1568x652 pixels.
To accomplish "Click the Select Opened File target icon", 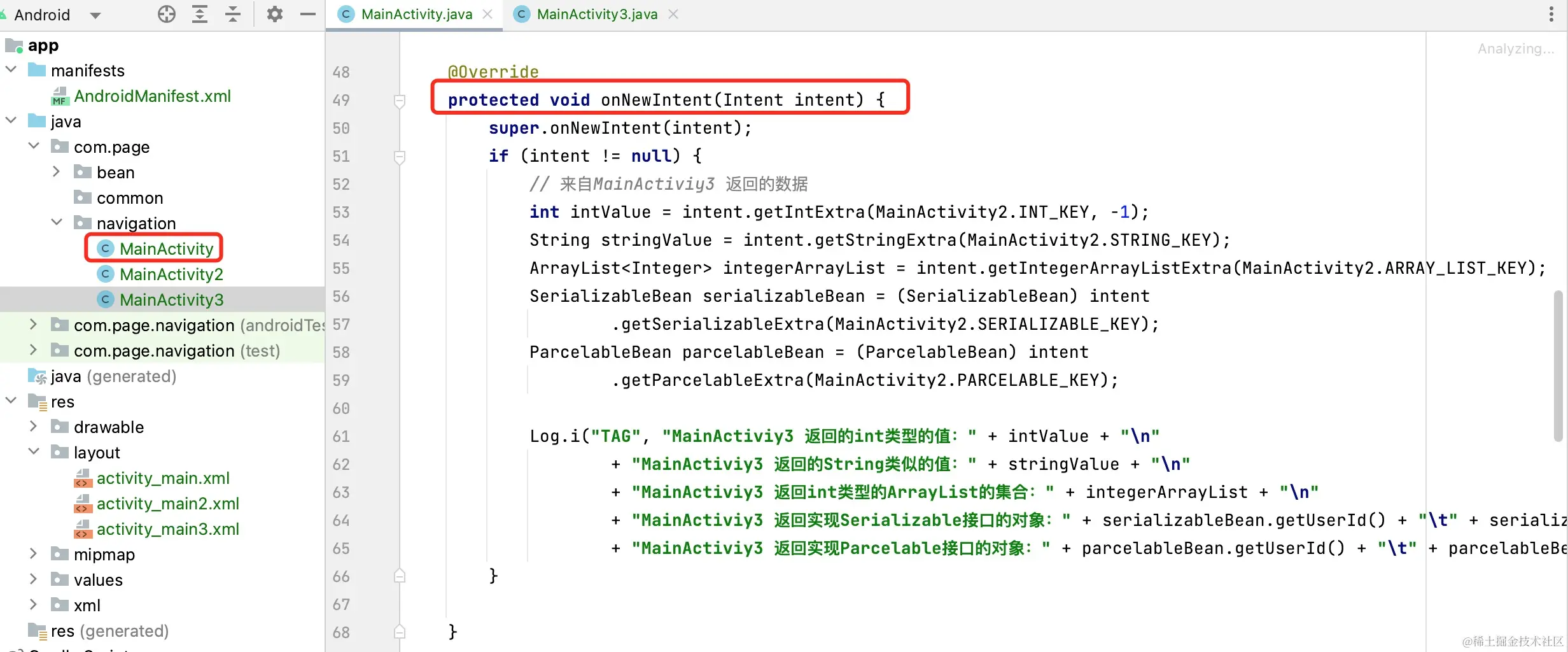I will [167, 14].
